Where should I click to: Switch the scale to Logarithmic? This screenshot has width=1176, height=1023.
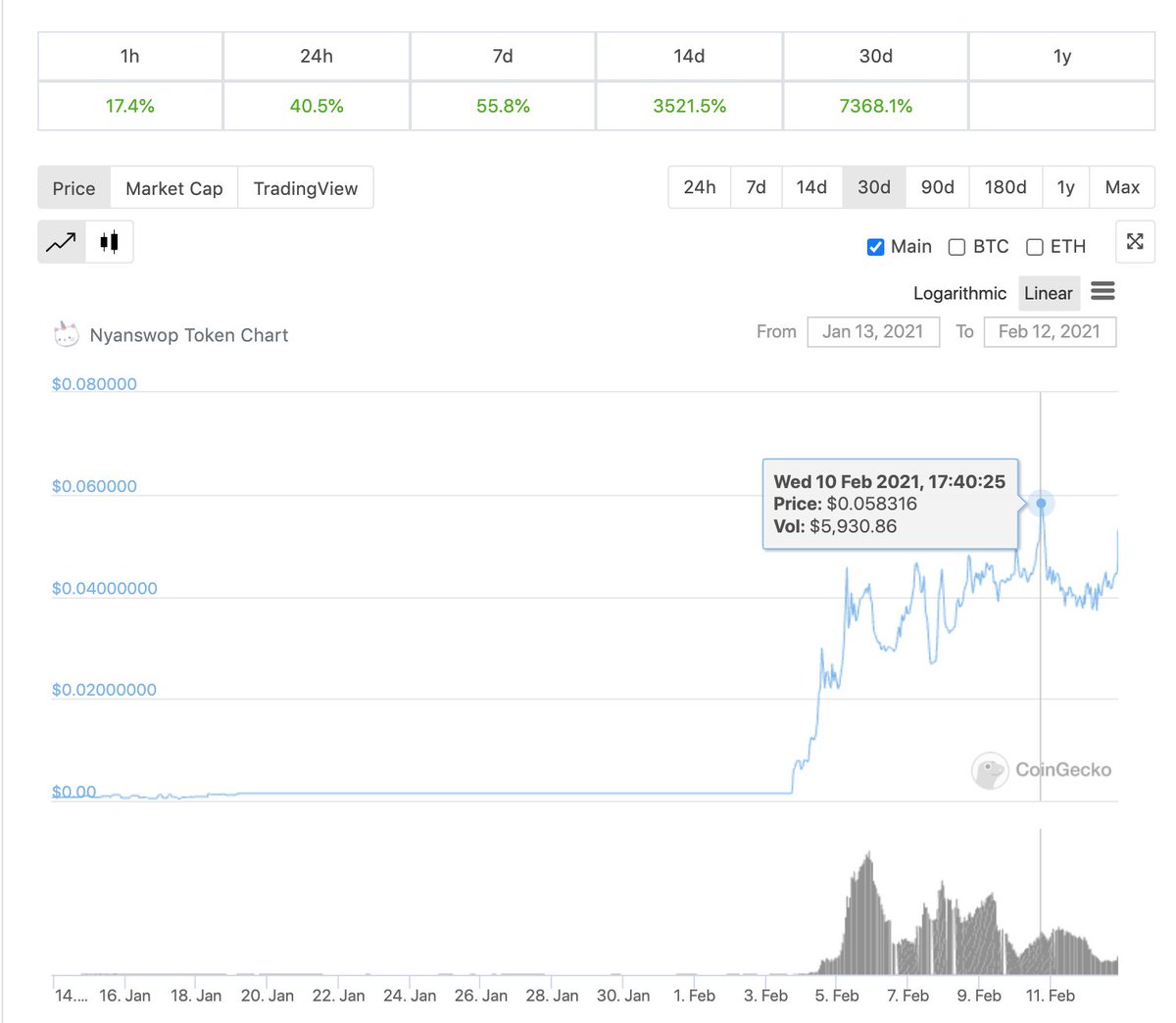pyautogui.click(x=959, y=293)
